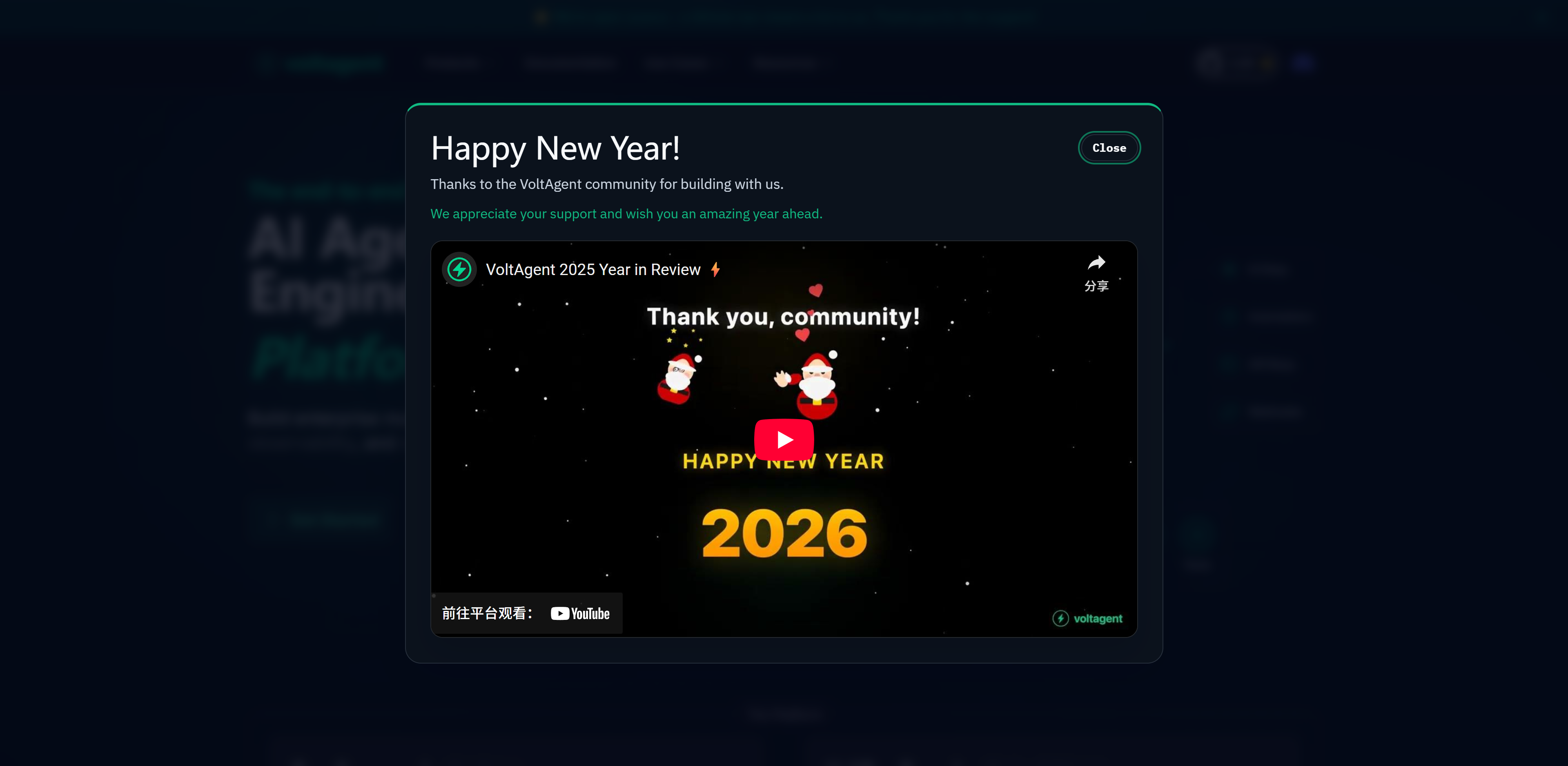Click the voltagent watermark in the video corner
This screenshot has height=766, width=1568.
1087,619
